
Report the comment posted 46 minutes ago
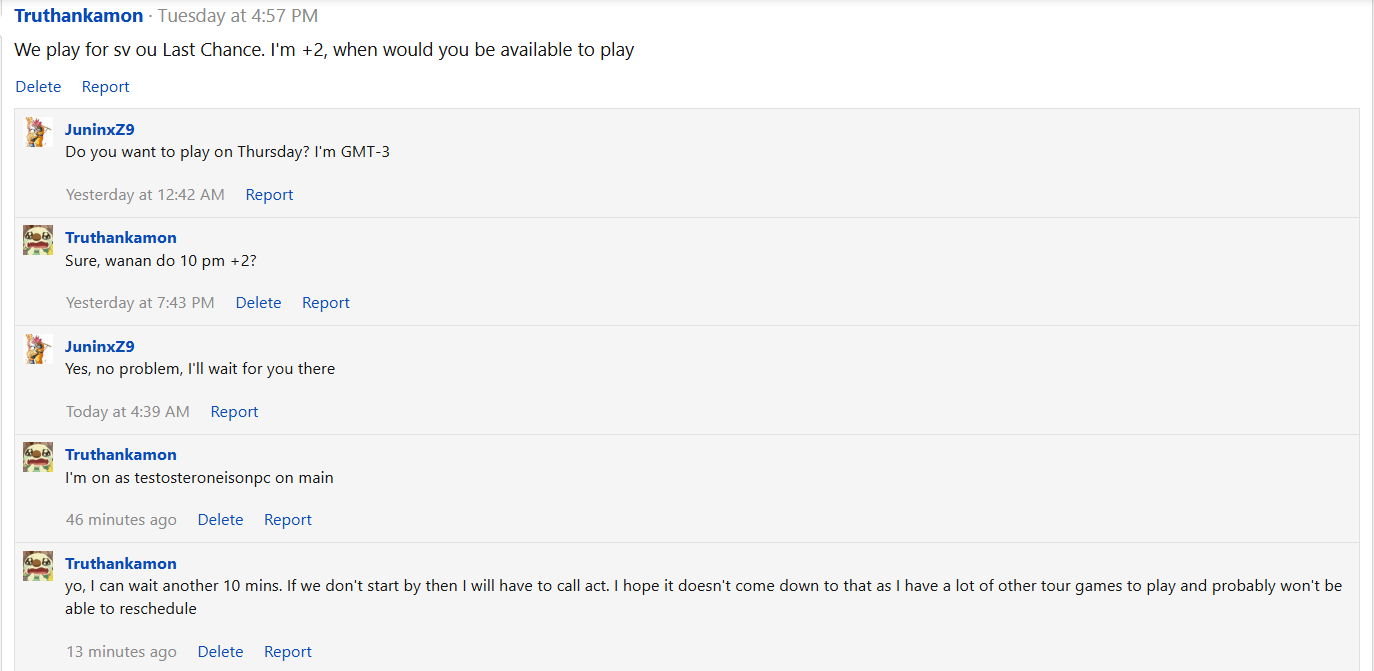tap(288, 520)
